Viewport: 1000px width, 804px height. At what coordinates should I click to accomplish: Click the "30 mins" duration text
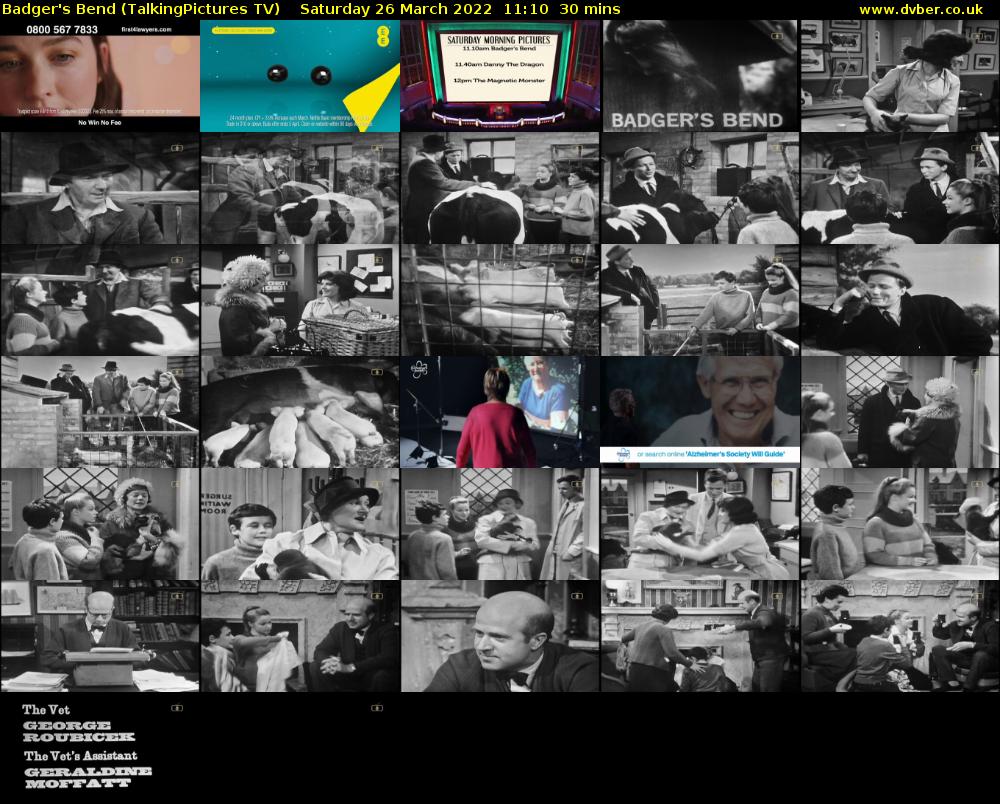pyautogui.click(x=590, y=10)
